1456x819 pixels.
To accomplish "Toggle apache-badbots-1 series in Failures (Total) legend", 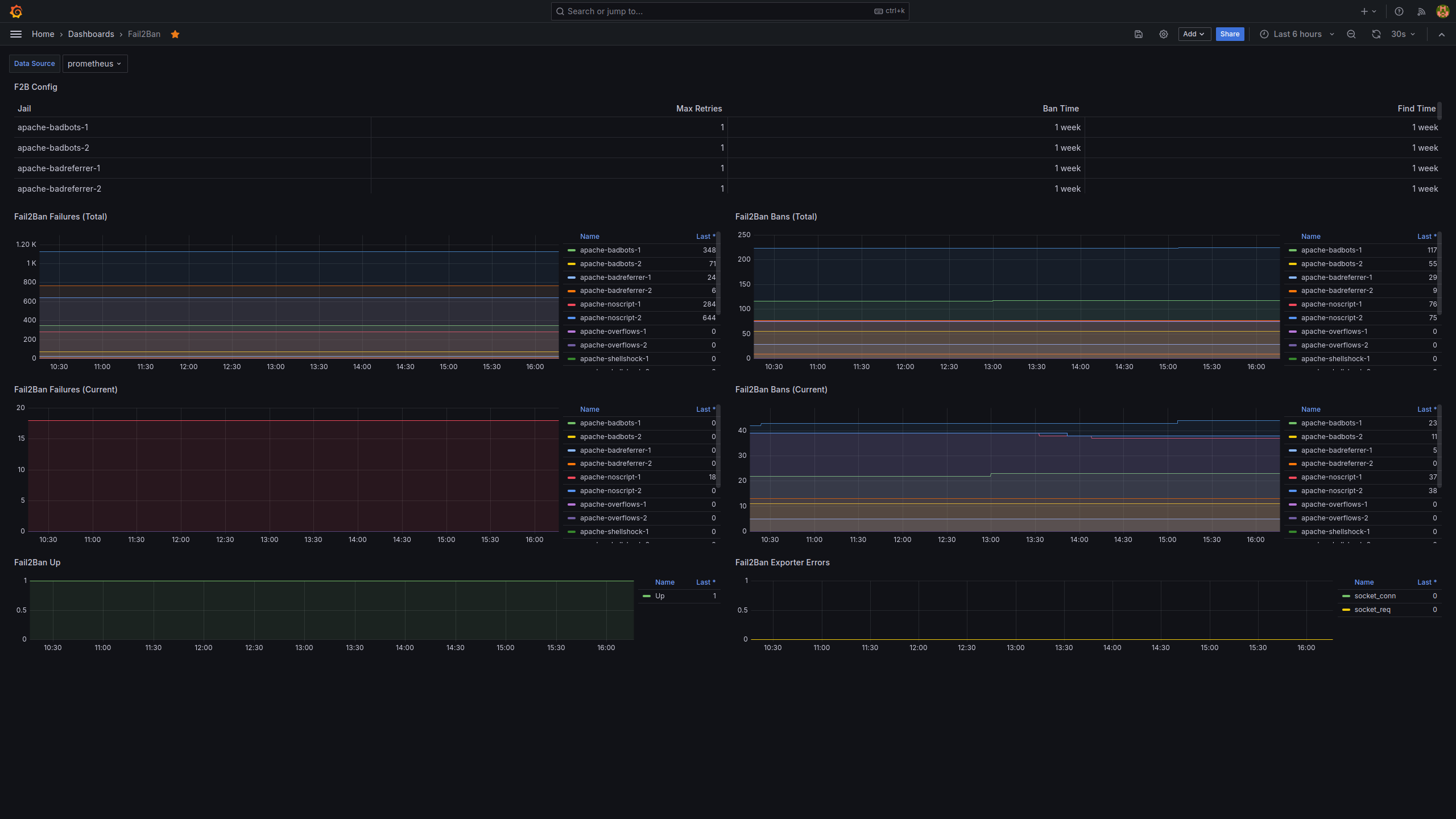I will 610,250.
